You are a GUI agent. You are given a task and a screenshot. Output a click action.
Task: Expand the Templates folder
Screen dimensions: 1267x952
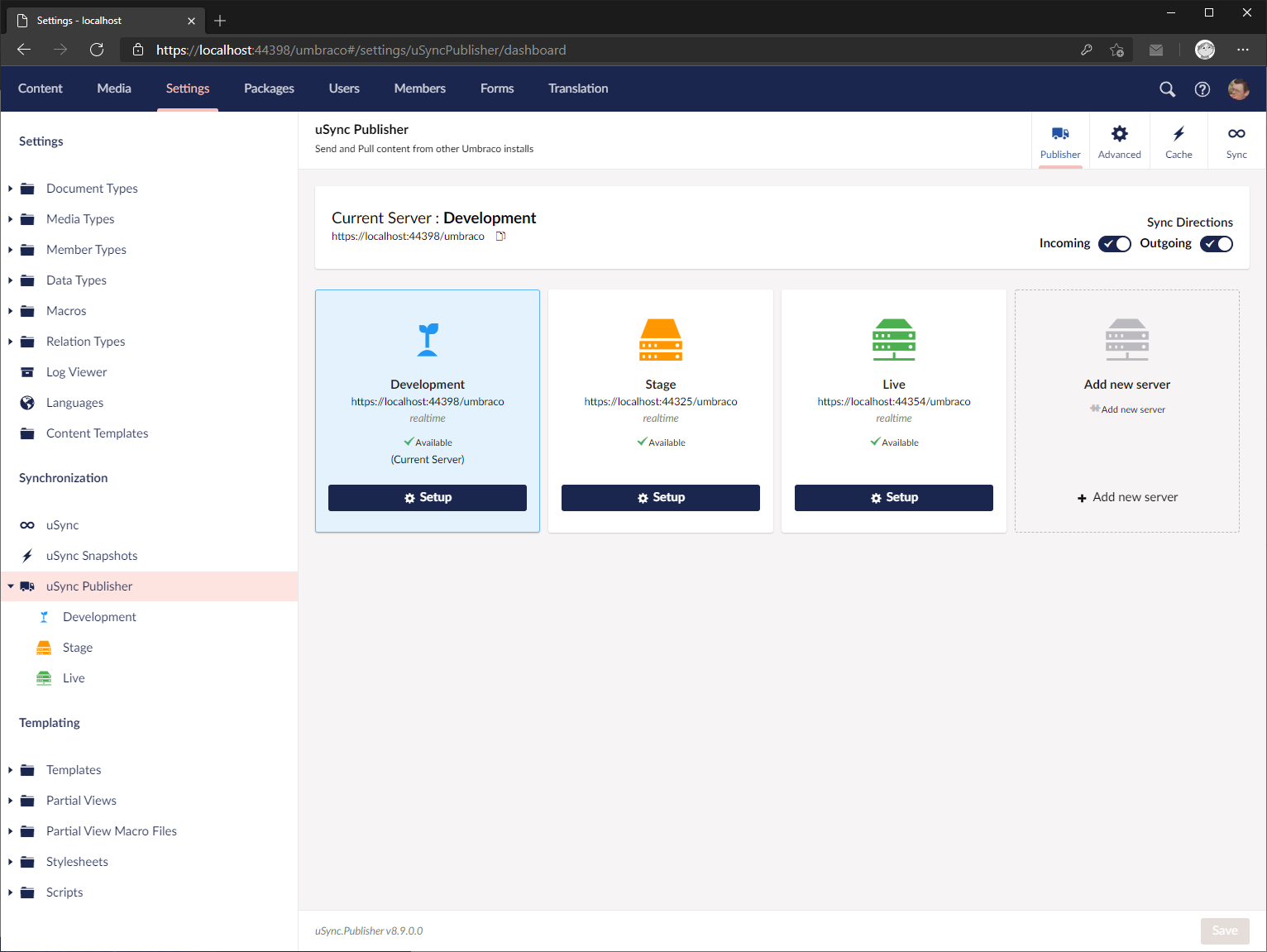[11, 770]
